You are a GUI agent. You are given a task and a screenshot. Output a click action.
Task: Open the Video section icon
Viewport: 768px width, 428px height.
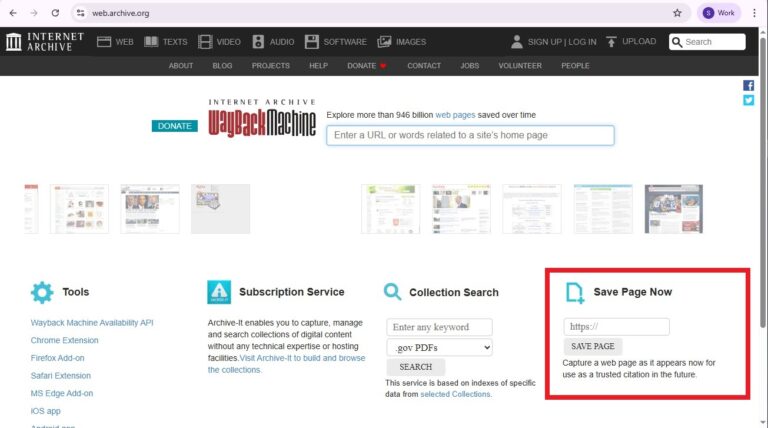coord(205,42)
